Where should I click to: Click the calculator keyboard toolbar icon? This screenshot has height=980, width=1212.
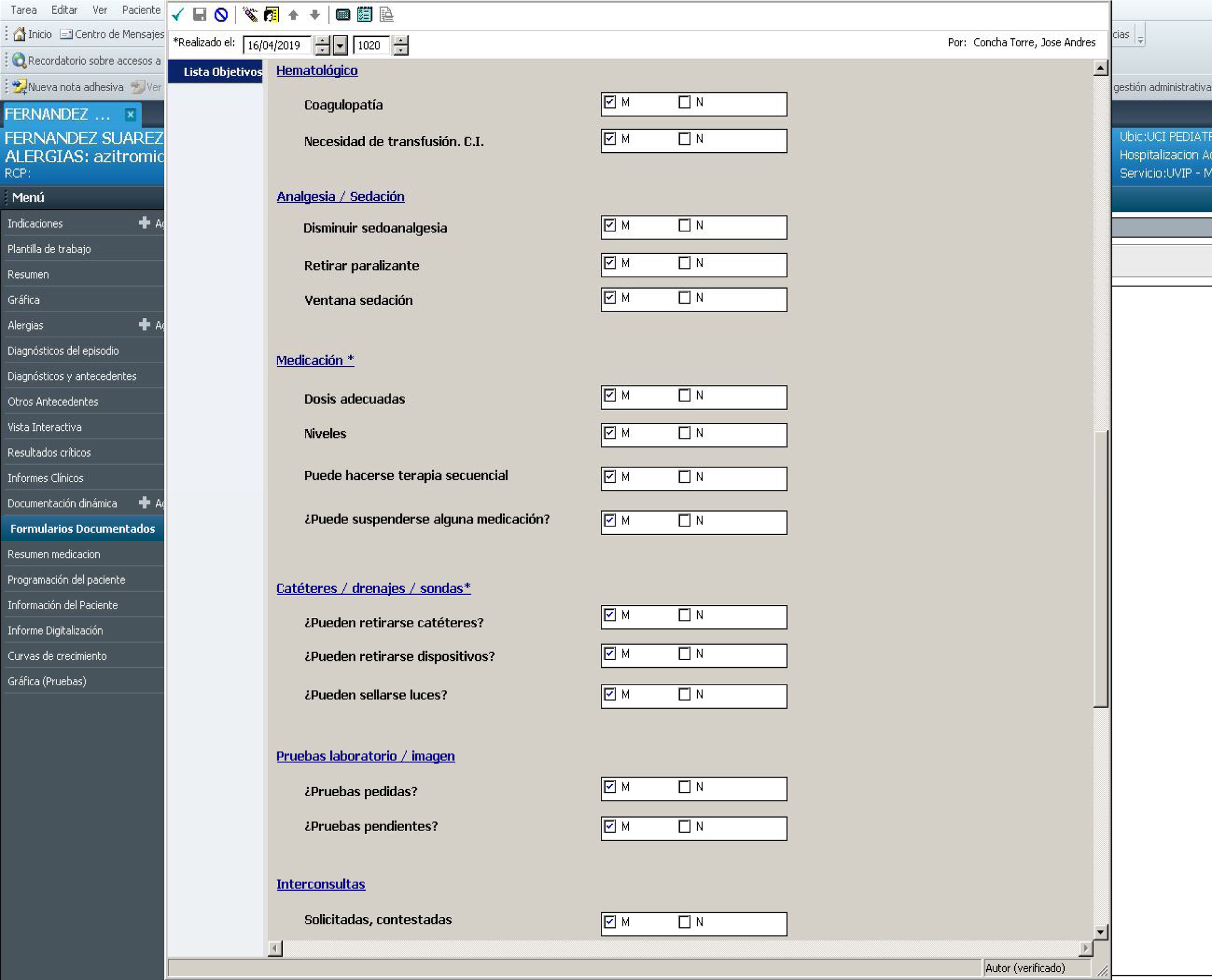(x=343, y=15)
